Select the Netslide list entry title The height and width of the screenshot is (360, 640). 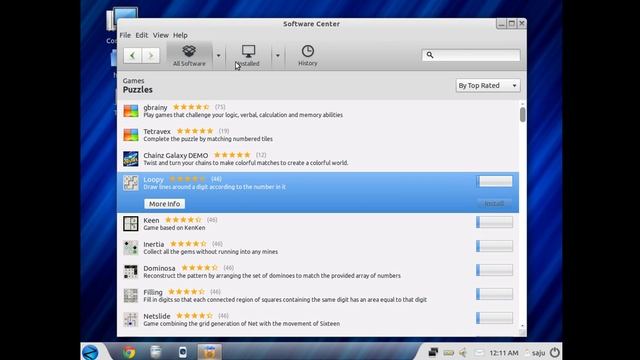pyautogui.click(x=157, y=316)
